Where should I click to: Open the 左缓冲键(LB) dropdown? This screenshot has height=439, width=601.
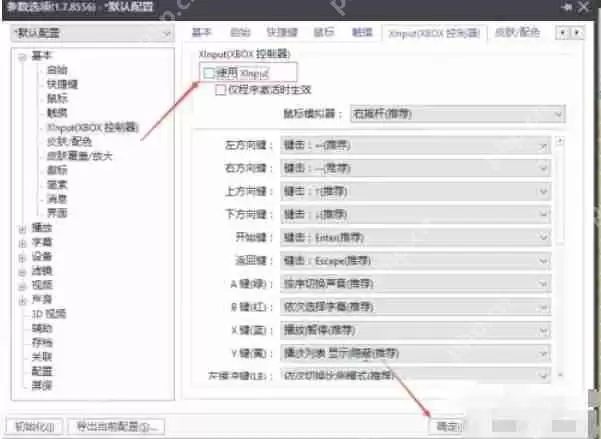pos(415,375)
